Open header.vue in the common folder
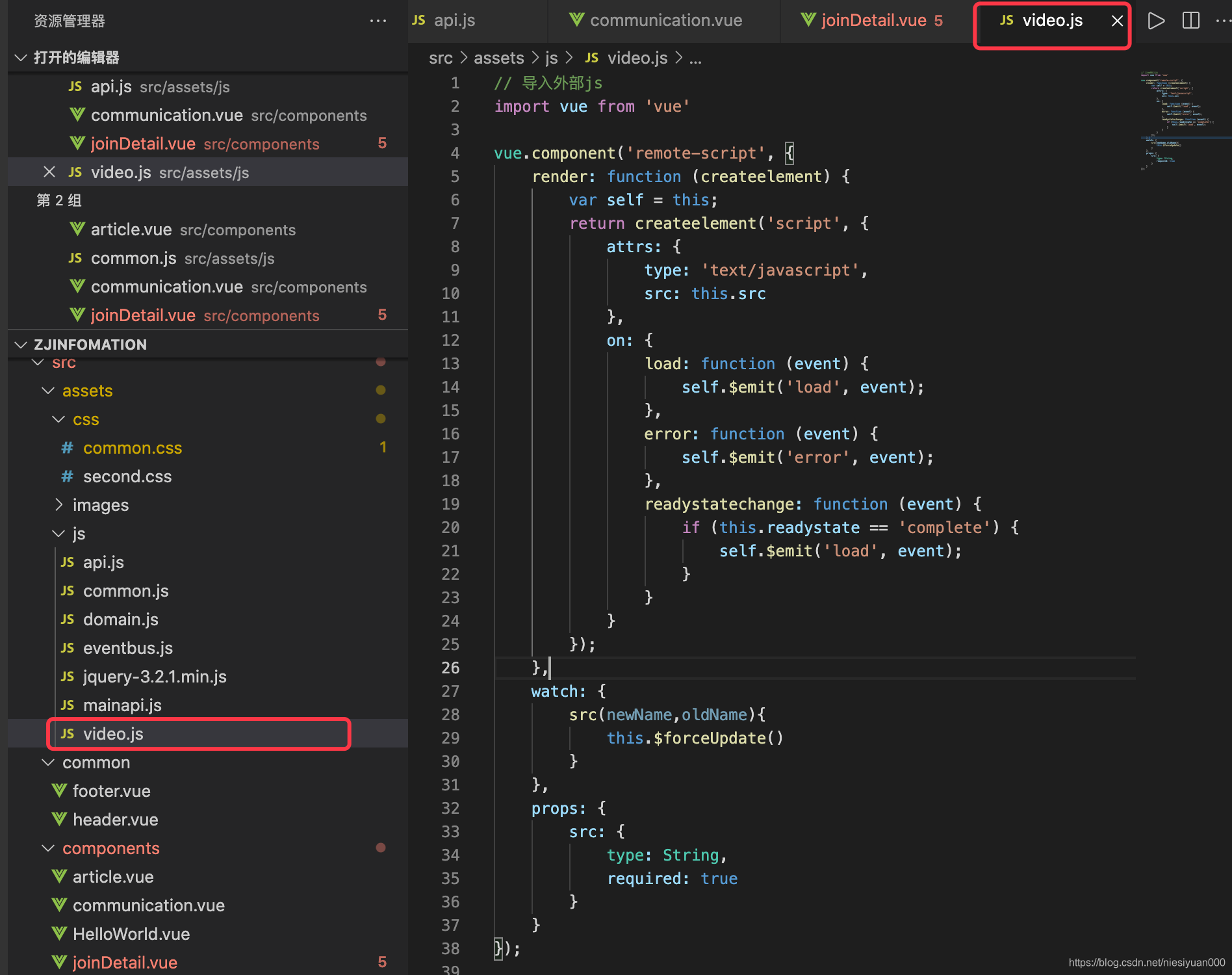This screenshot has width=1232, height=975. (208, 820)
